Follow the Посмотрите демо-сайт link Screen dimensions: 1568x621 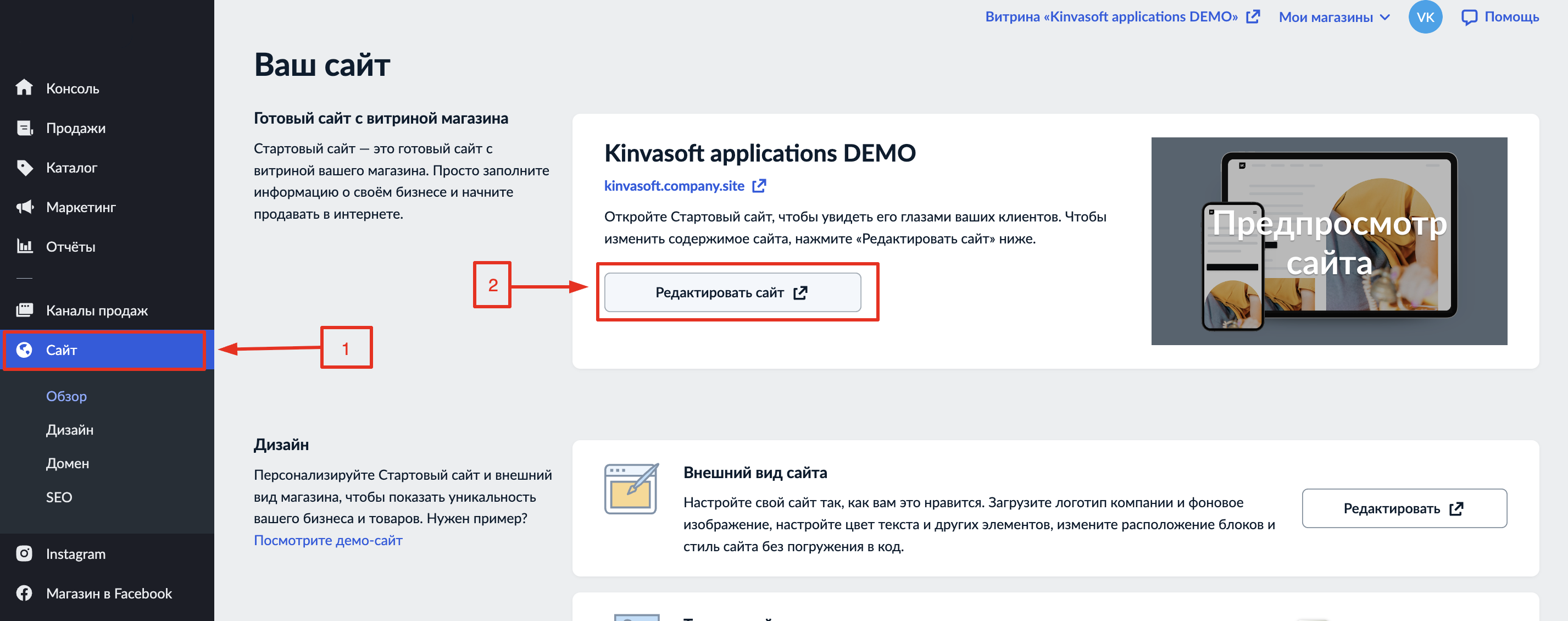click(x=327, y=541)
